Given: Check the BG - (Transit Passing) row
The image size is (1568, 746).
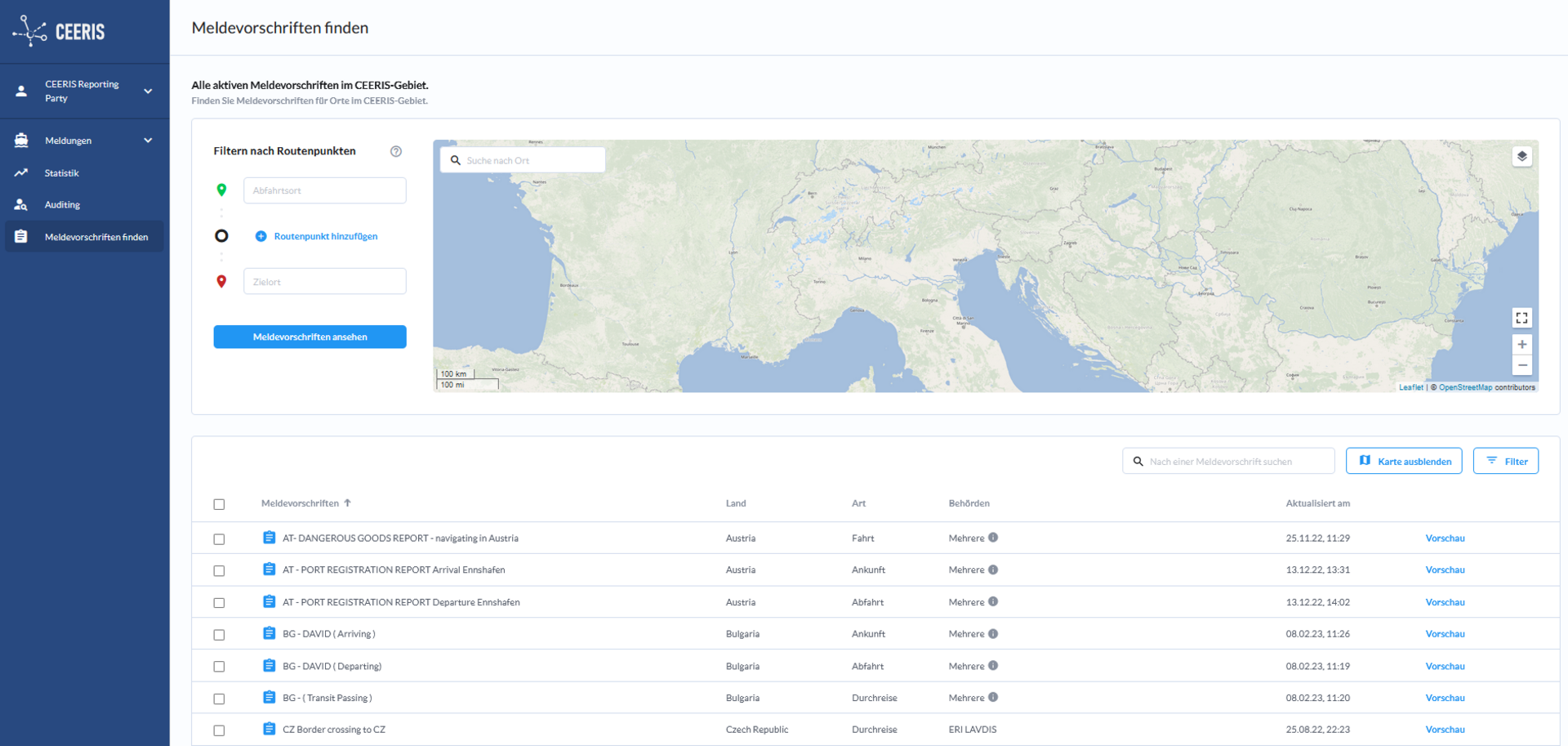Looking at the screenshot, I should (219, 699).
